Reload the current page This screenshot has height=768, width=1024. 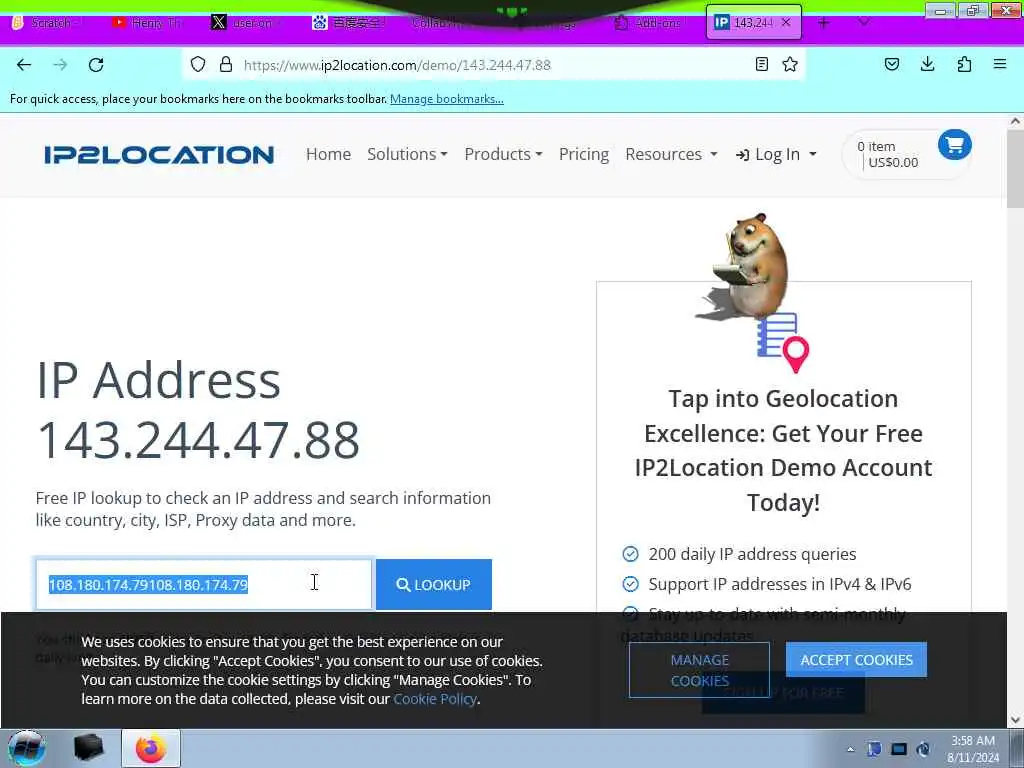click(96, 65)
